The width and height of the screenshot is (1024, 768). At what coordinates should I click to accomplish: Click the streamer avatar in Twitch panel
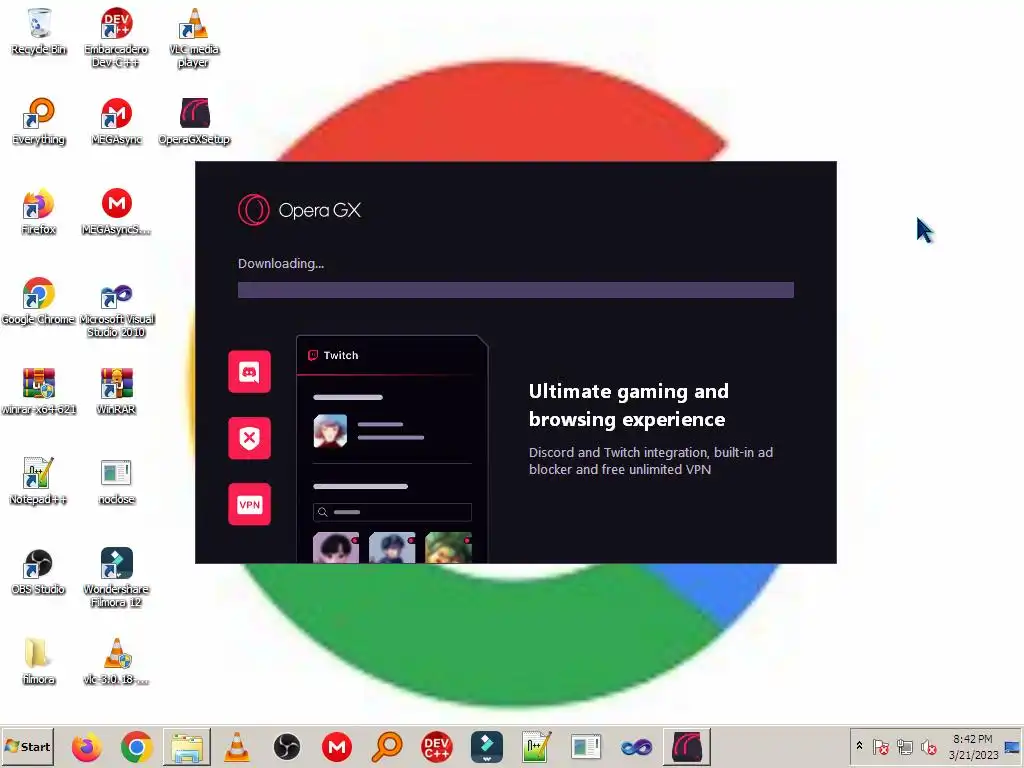pos(330,431)
